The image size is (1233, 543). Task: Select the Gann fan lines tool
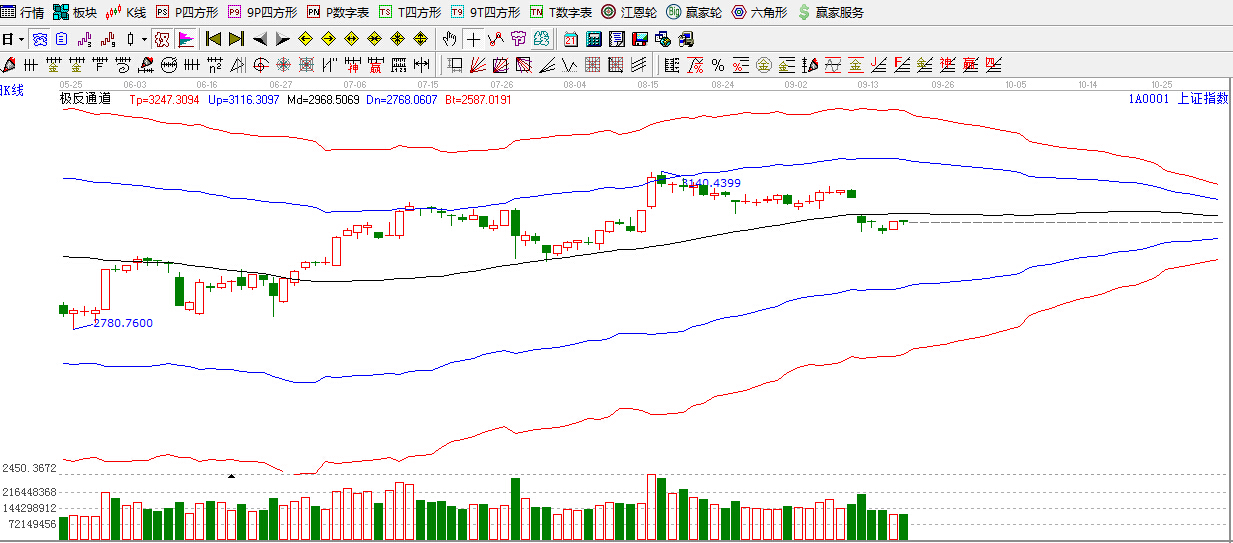(x=478, y=66)
